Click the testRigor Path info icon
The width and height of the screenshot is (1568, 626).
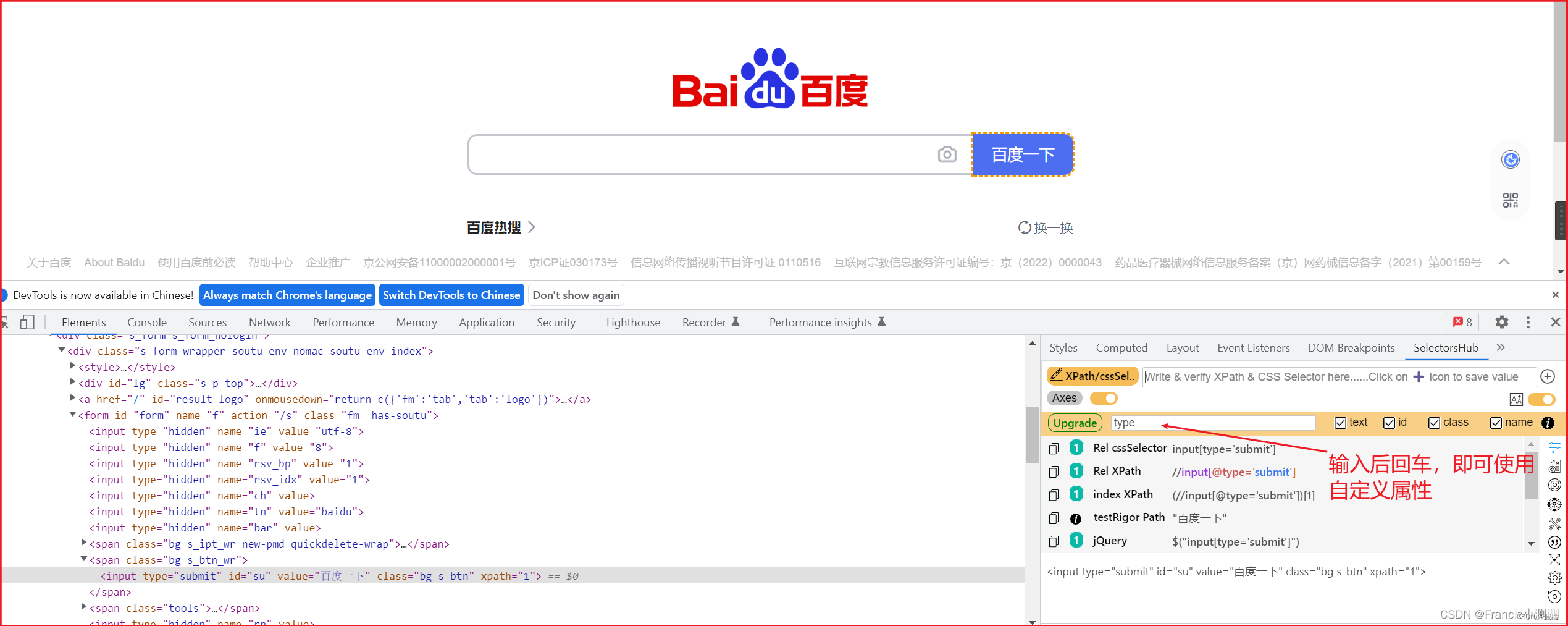1076,519
